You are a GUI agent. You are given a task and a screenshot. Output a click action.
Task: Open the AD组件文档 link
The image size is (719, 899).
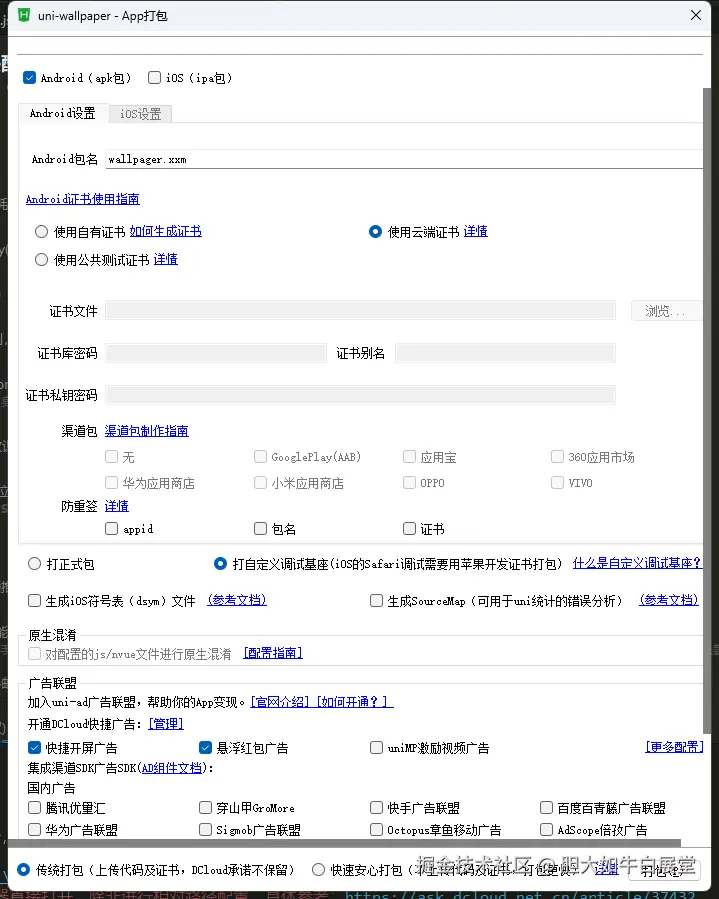171,768
